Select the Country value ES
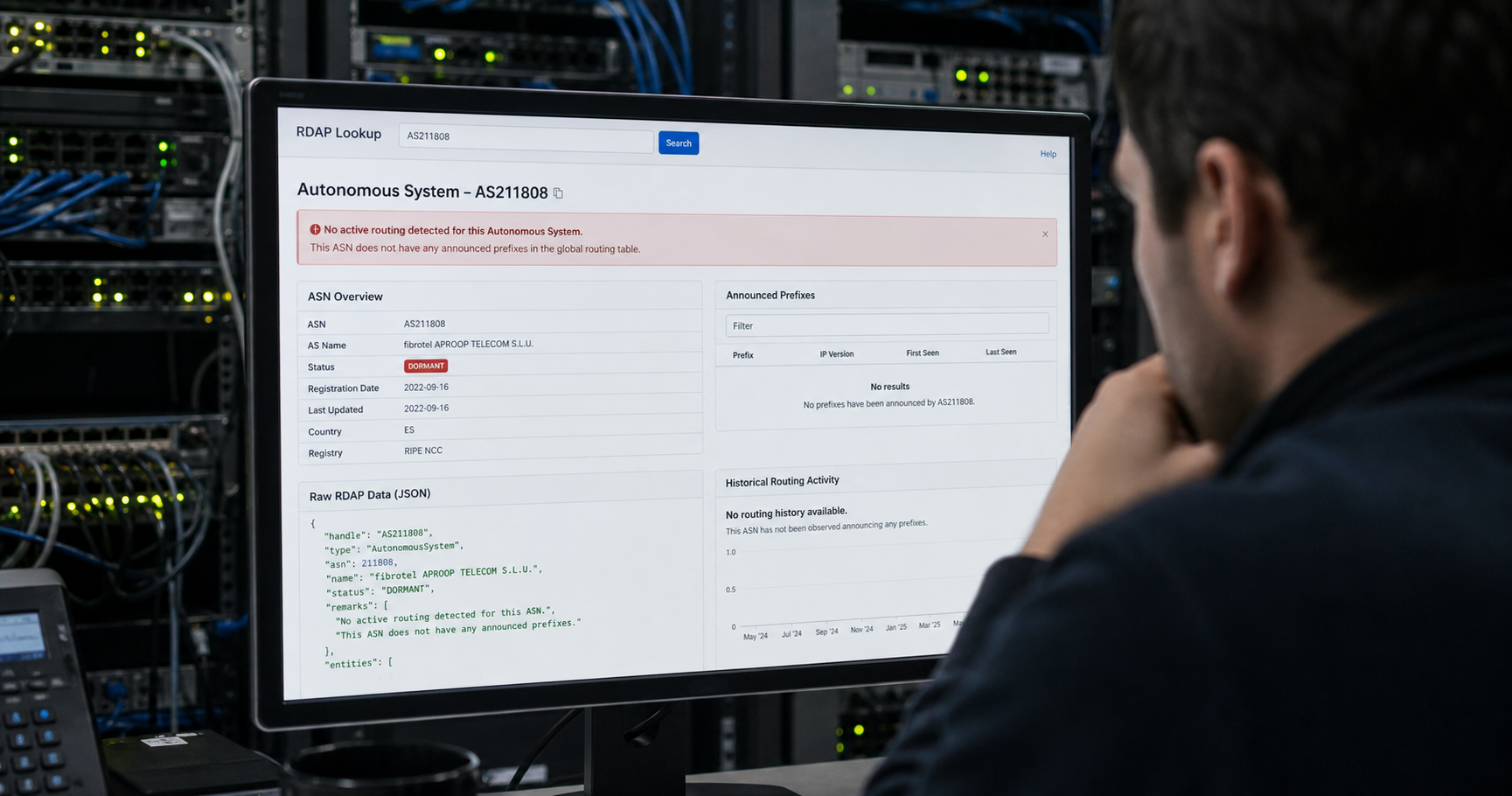 coord(409,430)
